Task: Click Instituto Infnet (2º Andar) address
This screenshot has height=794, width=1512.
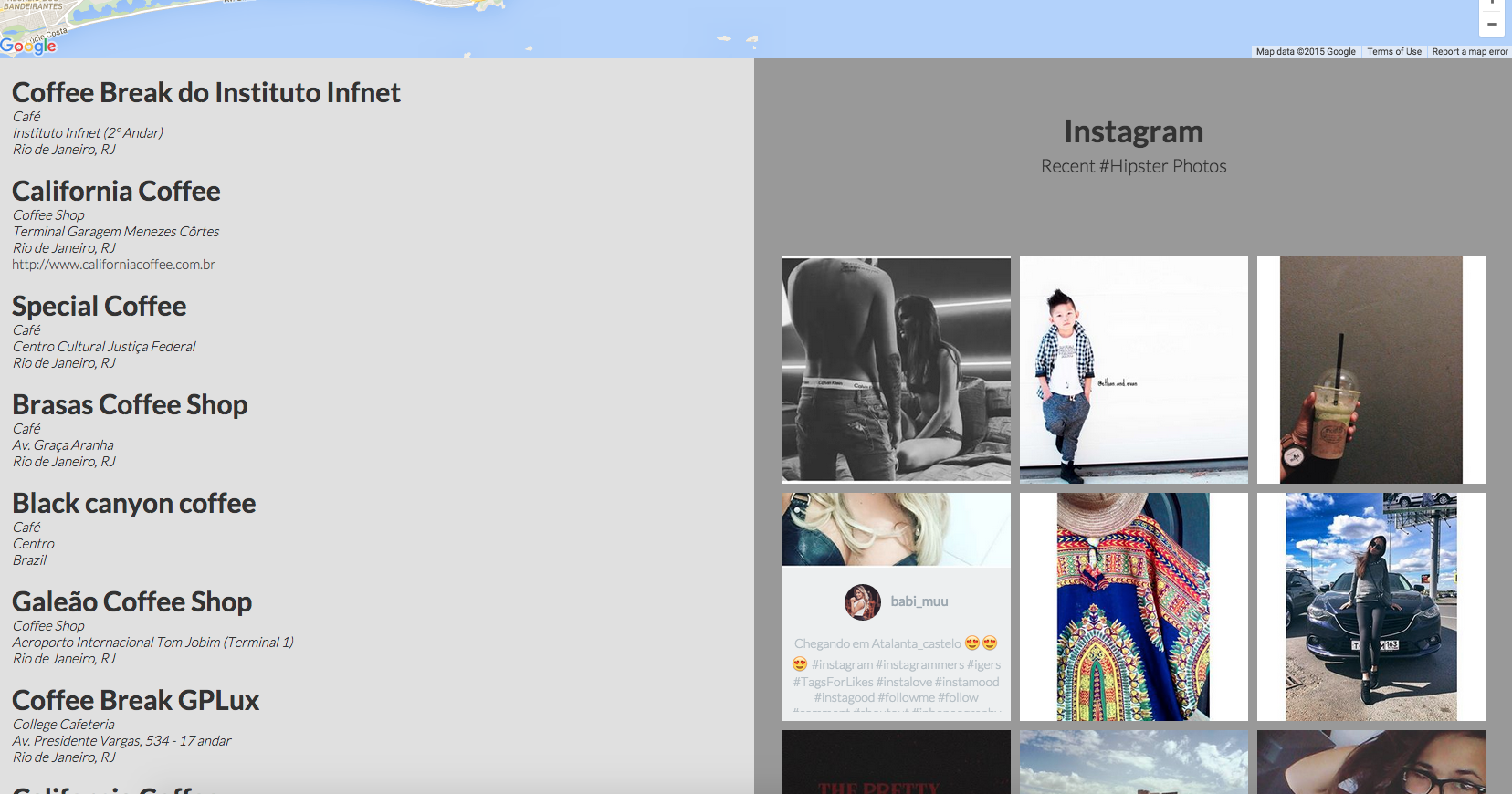Action: (88, 133)
